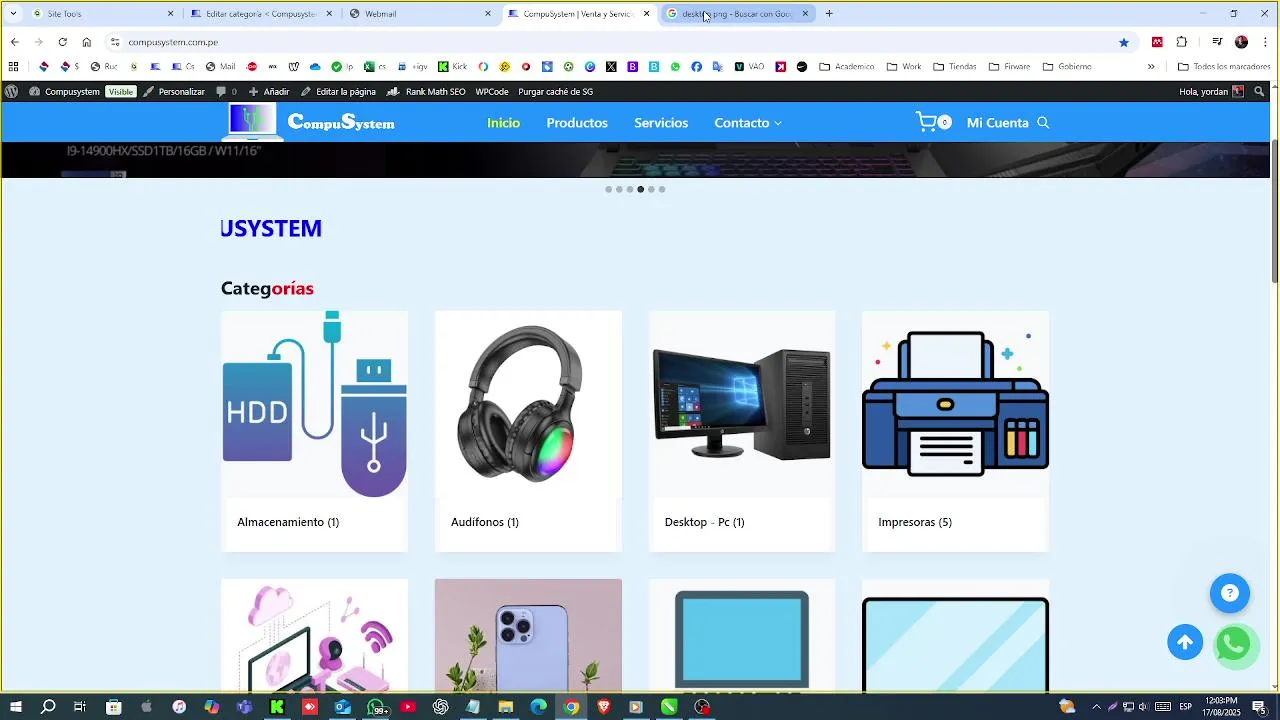Click the Windows Start button
1280x720 pixels.
[16, 707]
